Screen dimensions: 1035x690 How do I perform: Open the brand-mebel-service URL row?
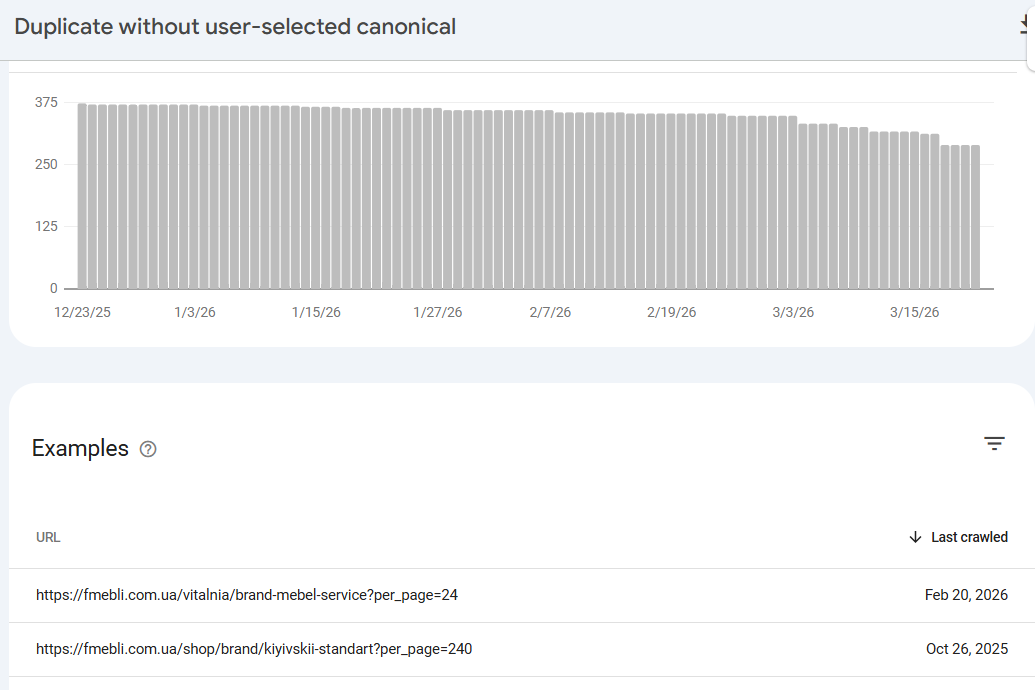pos(247,595)
